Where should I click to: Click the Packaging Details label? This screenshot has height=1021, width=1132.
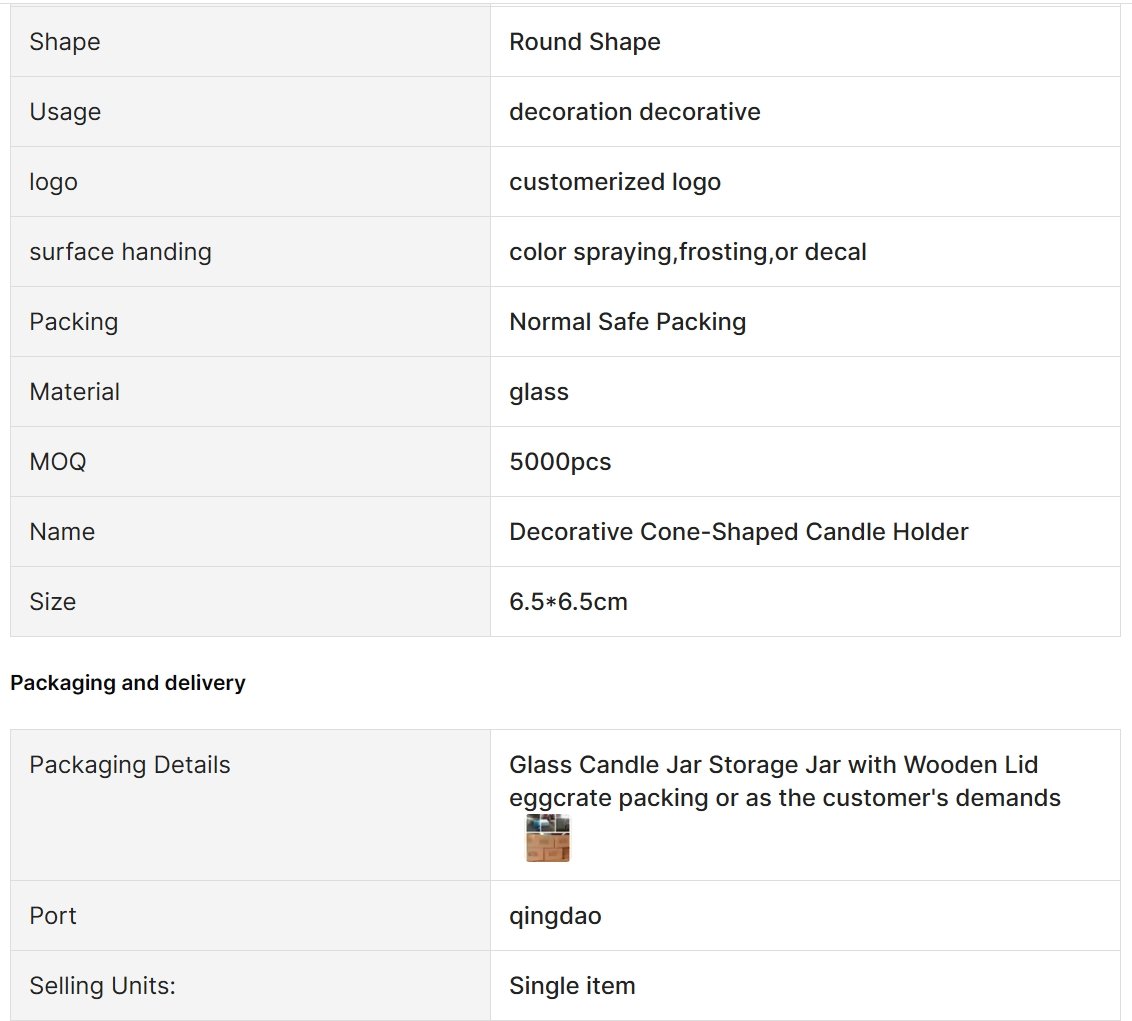tap(130, 765)
